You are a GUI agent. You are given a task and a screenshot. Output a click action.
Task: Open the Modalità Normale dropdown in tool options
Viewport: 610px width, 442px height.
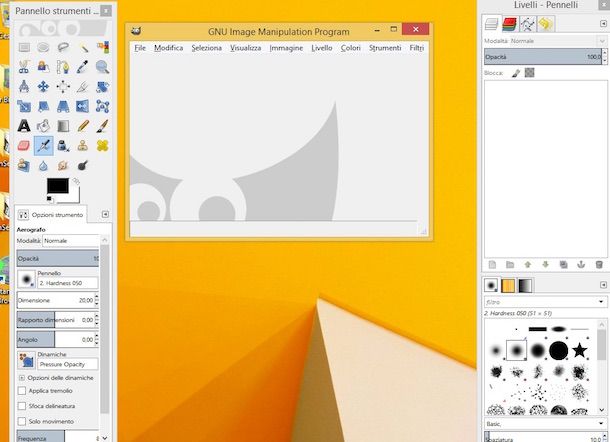click(x=71, y=241)
